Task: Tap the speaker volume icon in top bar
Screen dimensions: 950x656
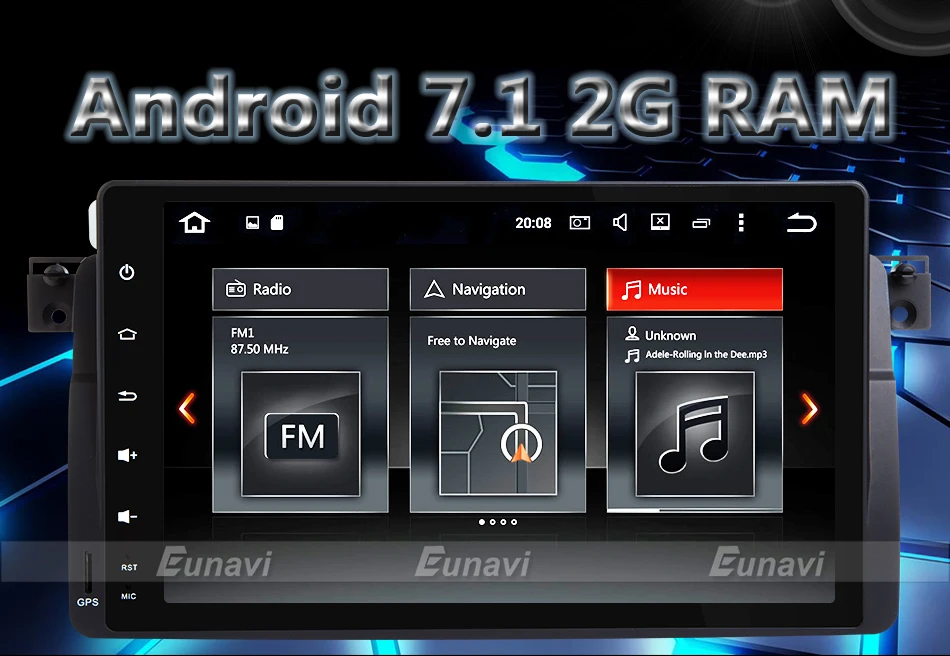Action: click(x=620, y=222)
